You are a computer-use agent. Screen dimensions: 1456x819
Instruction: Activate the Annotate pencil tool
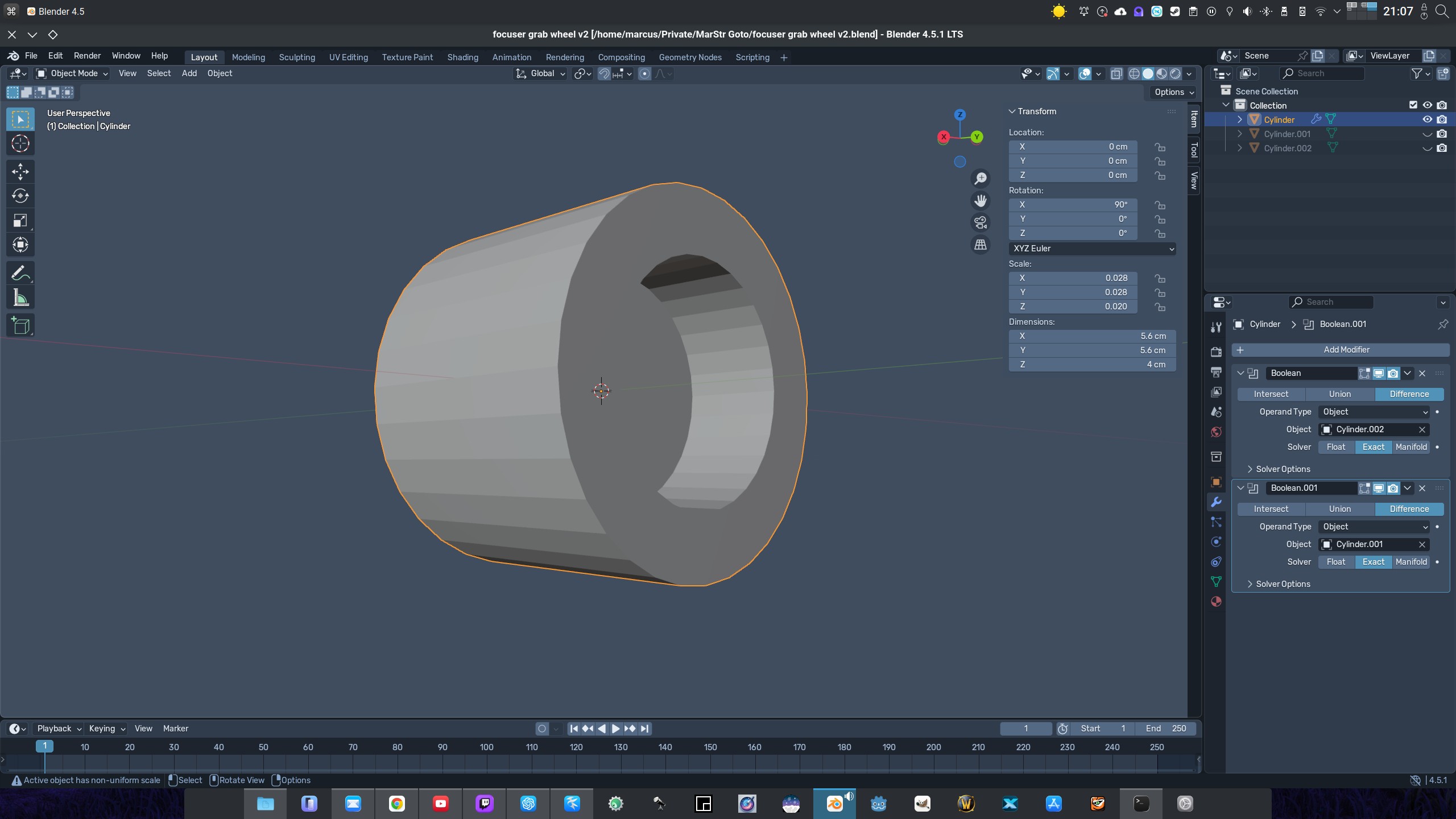pyautogui.click(x=20, y=274)
